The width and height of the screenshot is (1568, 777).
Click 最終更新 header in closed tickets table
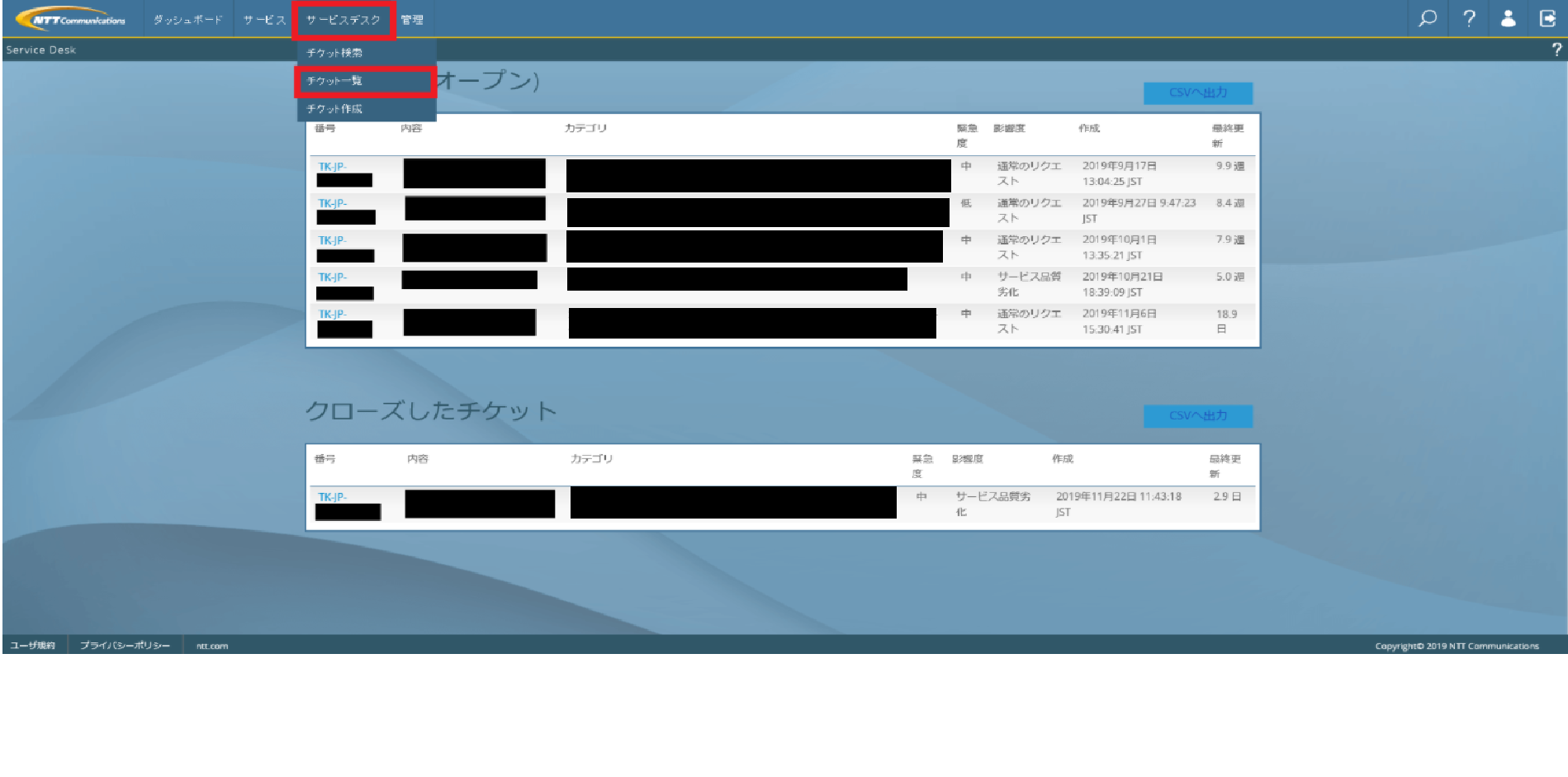[x=1225, y=466]
